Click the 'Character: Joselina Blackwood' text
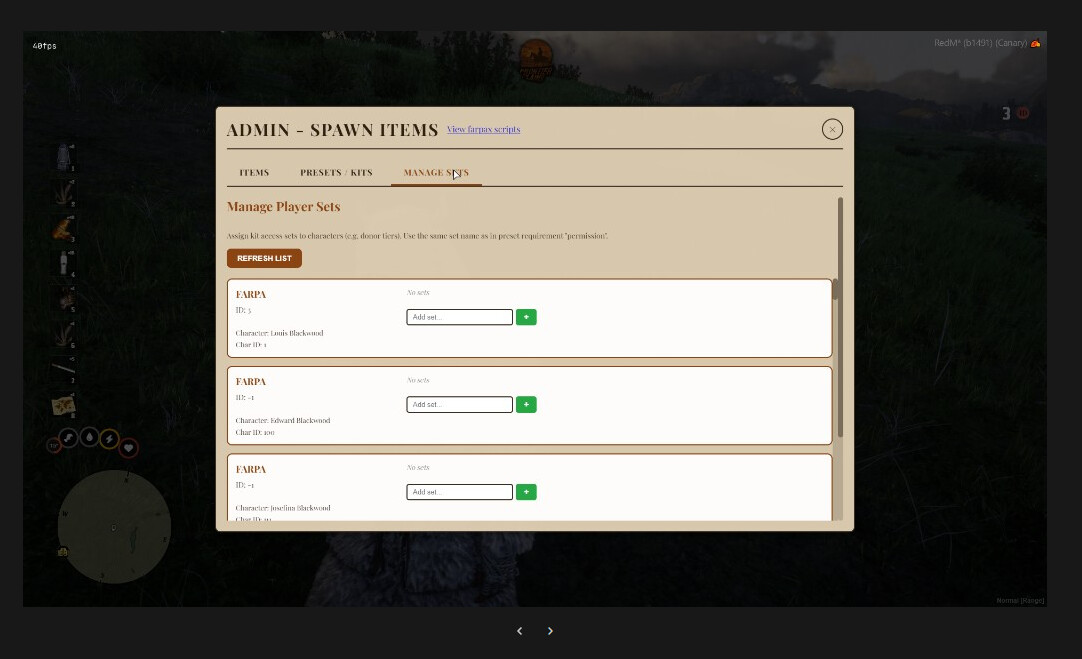Viewport: 1082px width, 659px height. 283,508
